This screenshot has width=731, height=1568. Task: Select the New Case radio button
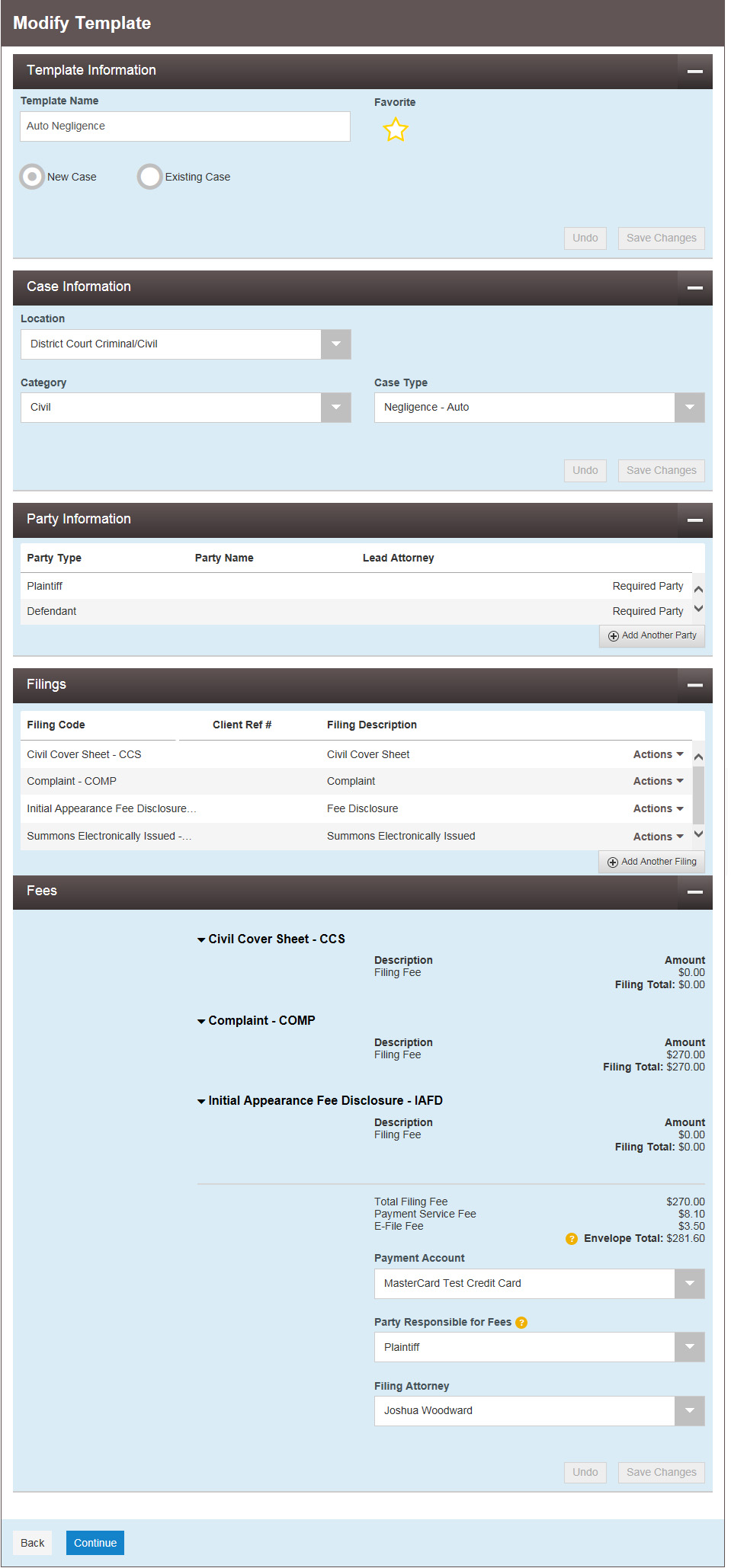click(32, 177)
